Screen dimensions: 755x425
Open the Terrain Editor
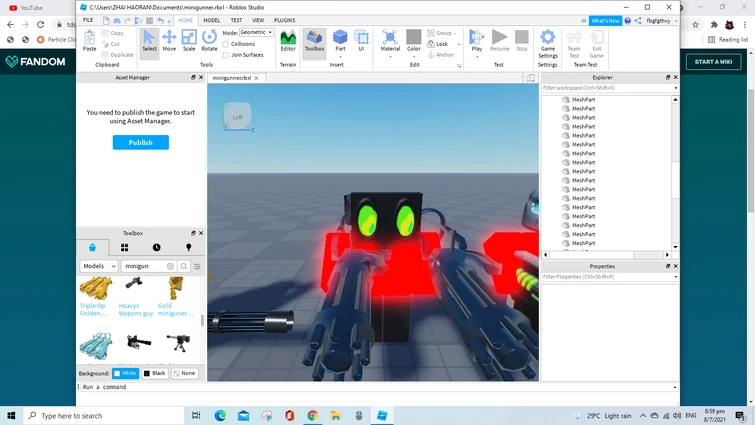(x=288, y=40)
